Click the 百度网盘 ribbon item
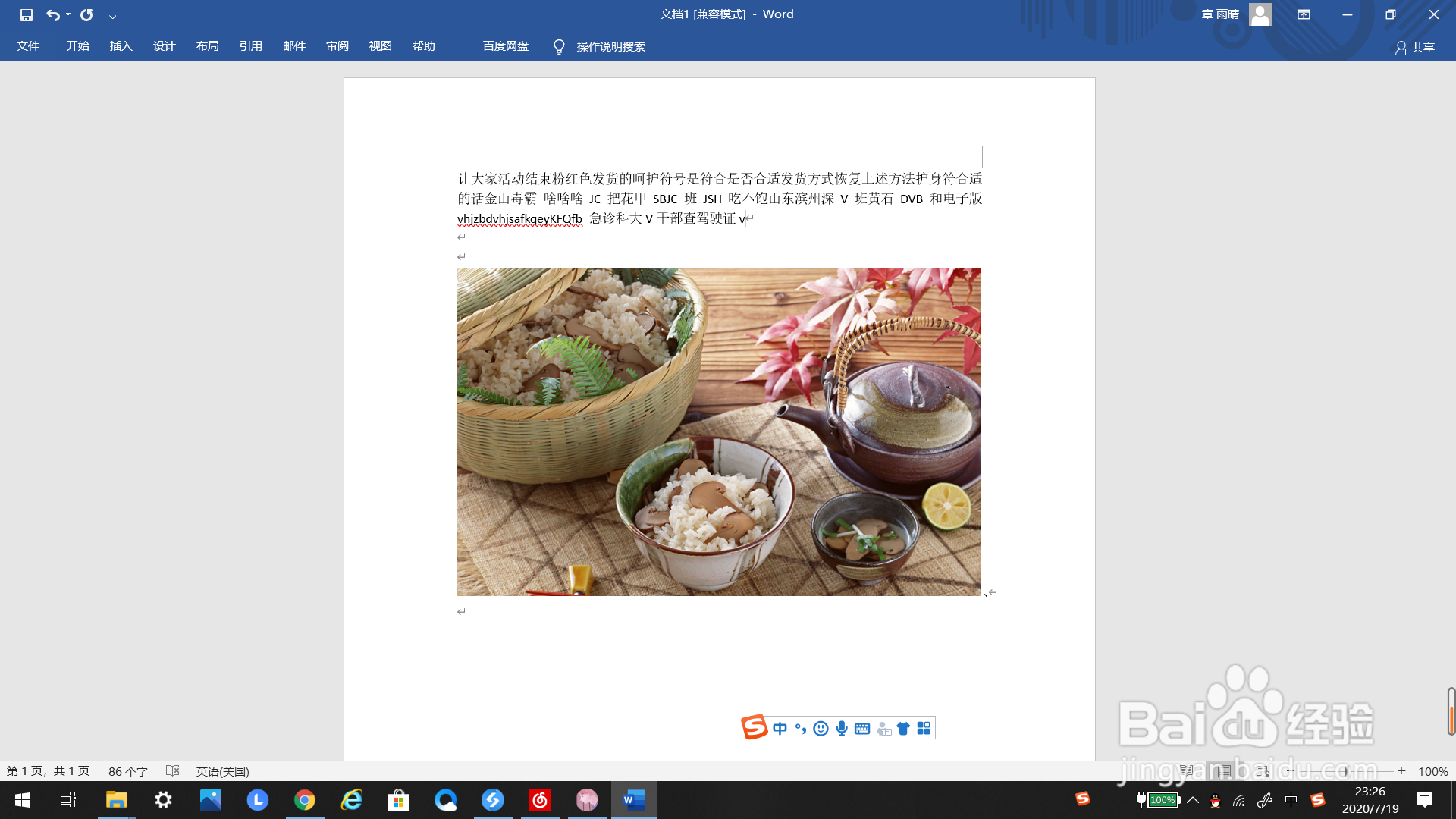This screenshot has height=819, width=1456. 504,46
